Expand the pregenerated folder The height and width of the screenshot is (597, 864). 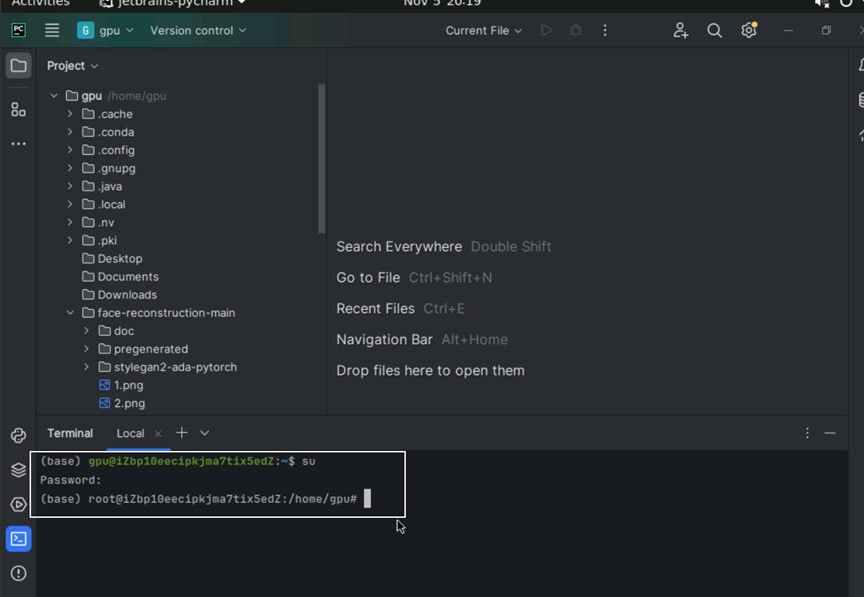click(x=87, y=349)
